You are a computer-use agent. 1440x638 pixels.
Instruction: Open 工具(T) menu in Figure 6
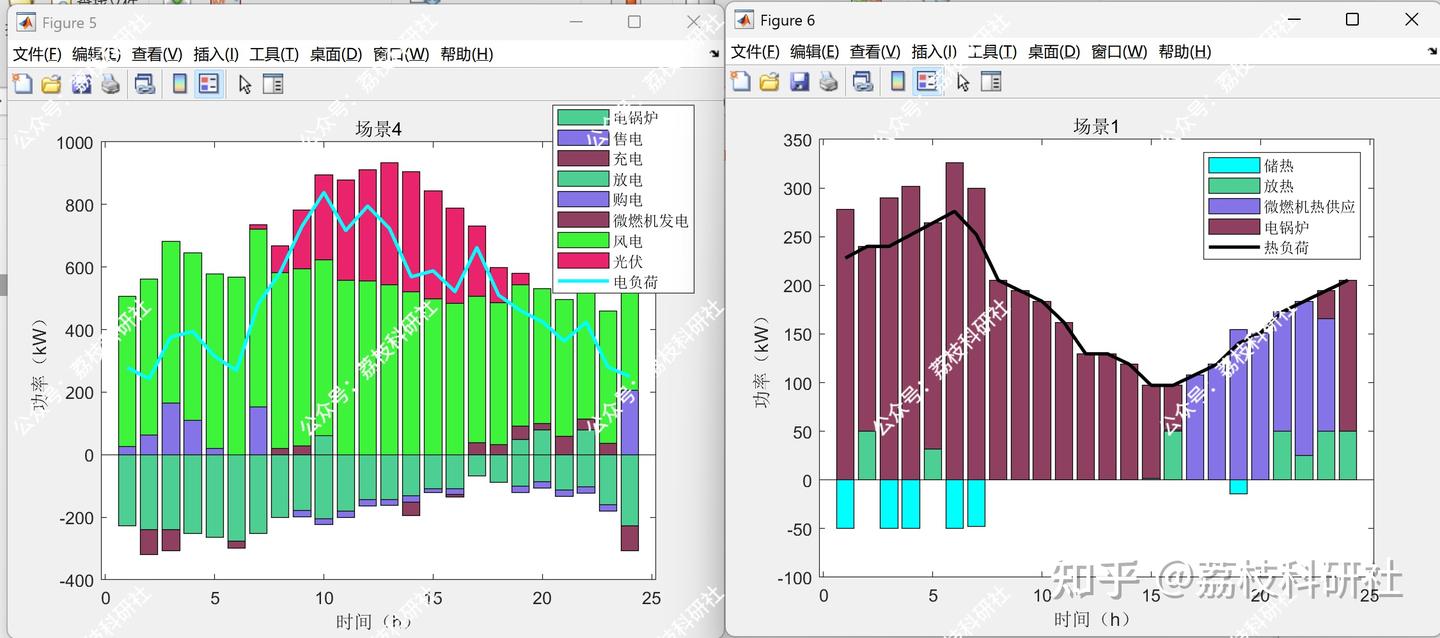tap(992, 52)
